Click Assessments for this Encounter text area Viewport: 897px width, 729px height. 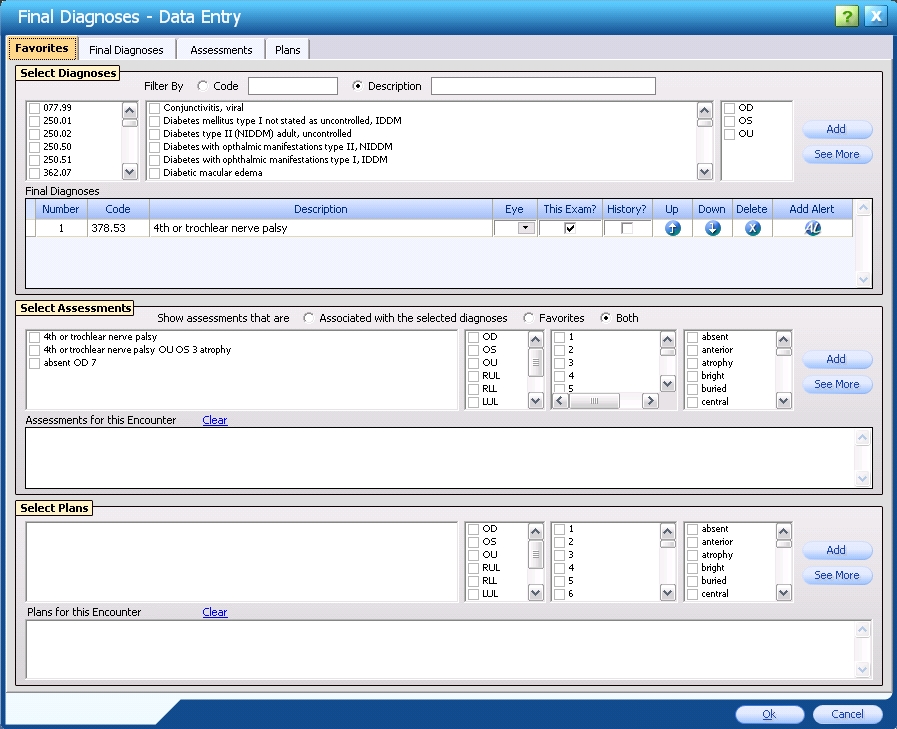click(x=440, y=458)
